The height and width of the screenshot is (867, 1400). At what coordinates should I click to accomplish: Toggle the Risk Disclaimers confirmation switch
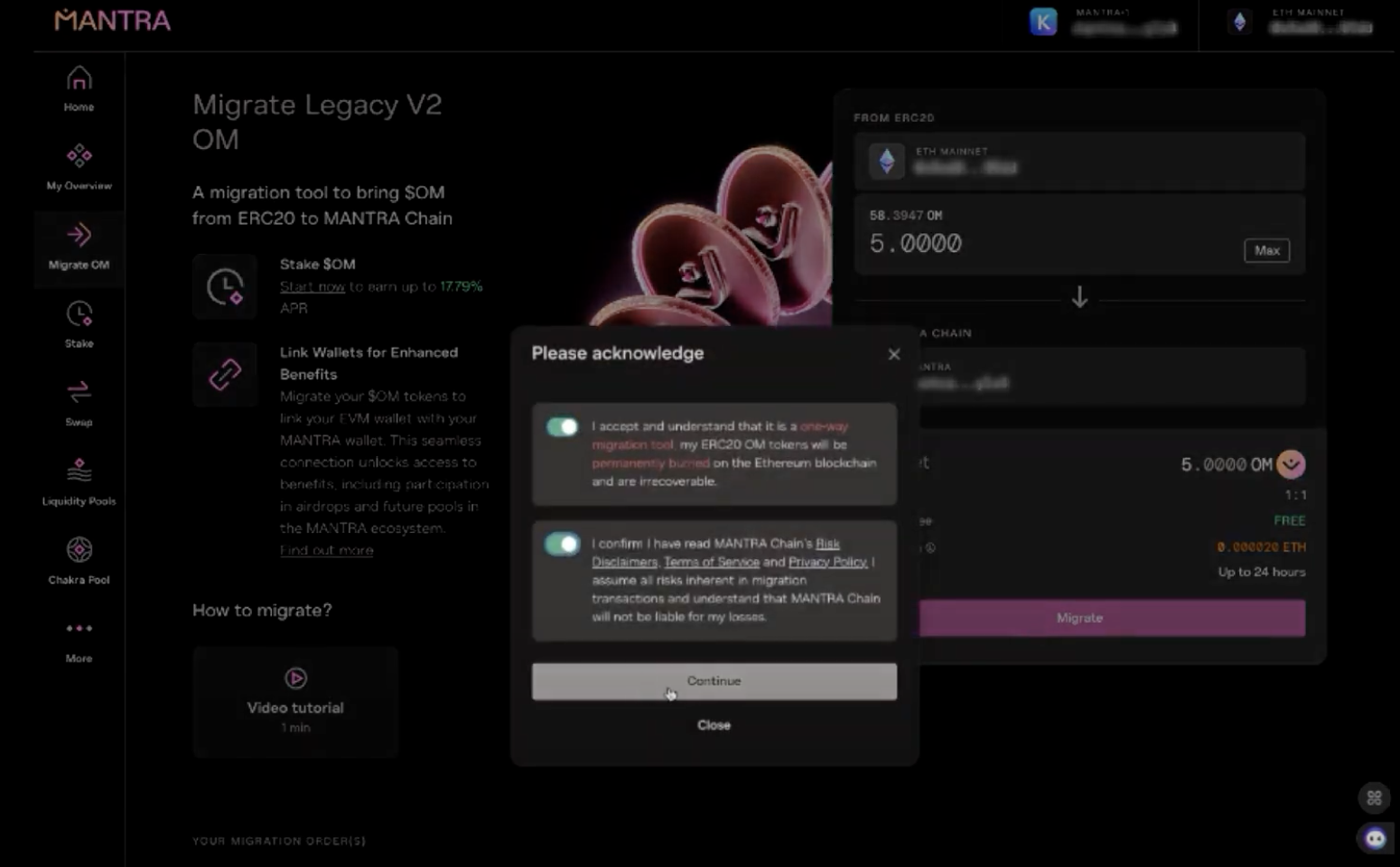pyautogui.click(x=562, y=544)
